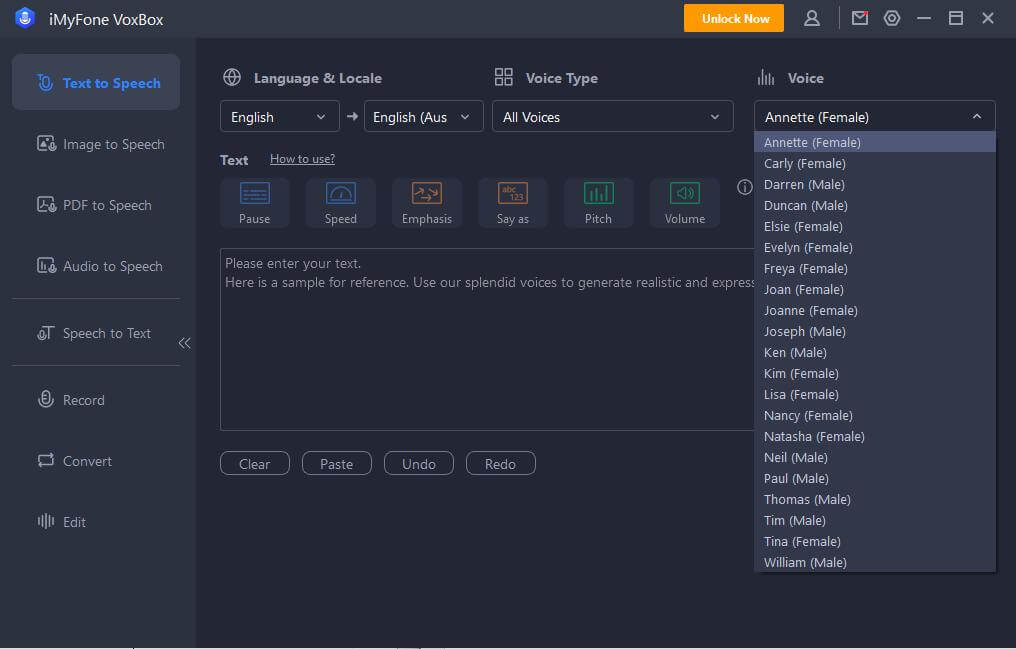Open the How to use? link
Image resolution: width=1016 pixels, height=649 pixels.
pos(303,159)
